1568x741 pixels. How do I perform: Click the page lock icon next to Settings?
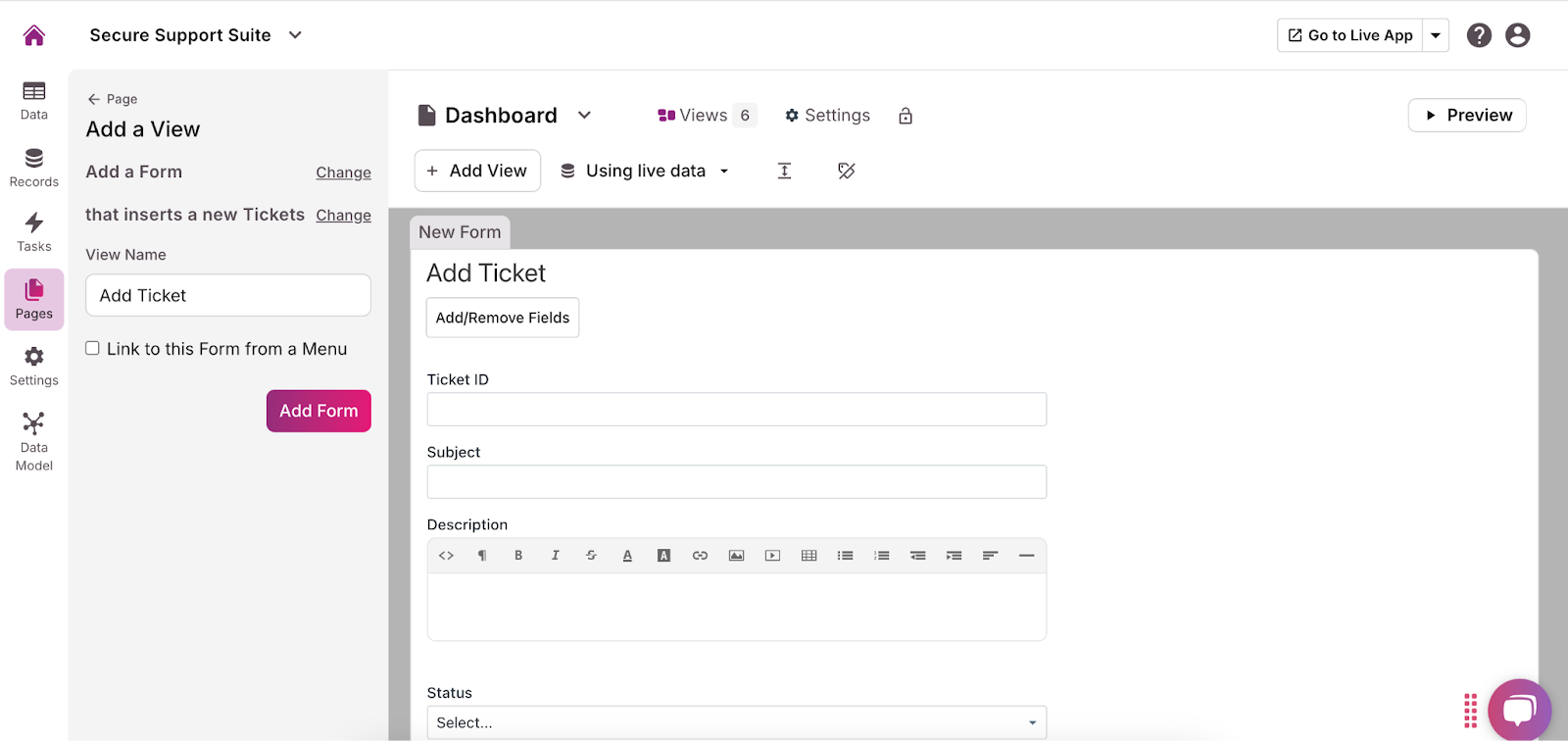pyautogui.click(x=906, y=116)
